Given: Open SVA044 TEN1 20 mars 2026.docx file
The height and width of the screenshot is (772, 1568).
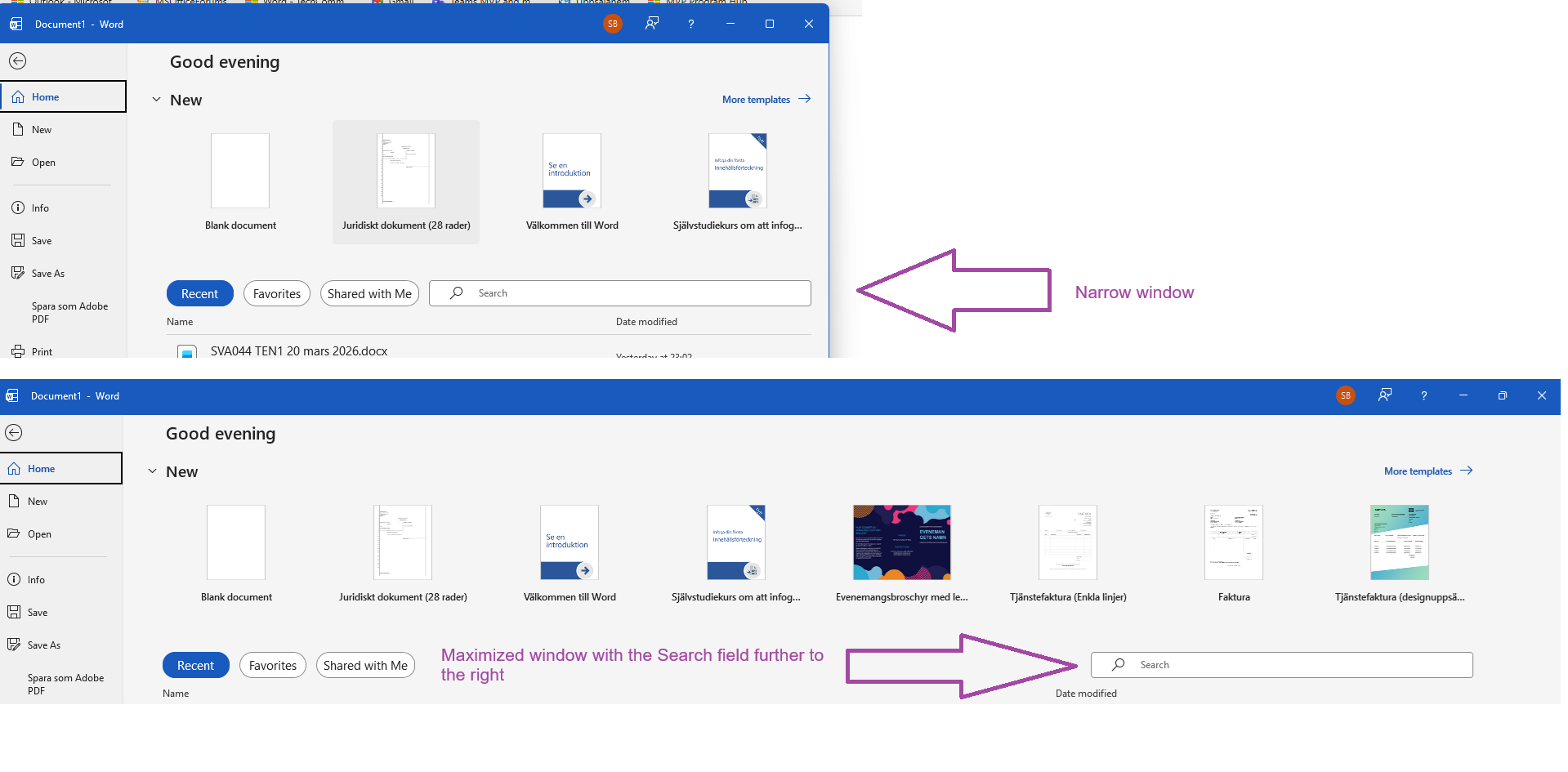Looking at the screenshot, I should pyautogui.click(x=299, y=351).
